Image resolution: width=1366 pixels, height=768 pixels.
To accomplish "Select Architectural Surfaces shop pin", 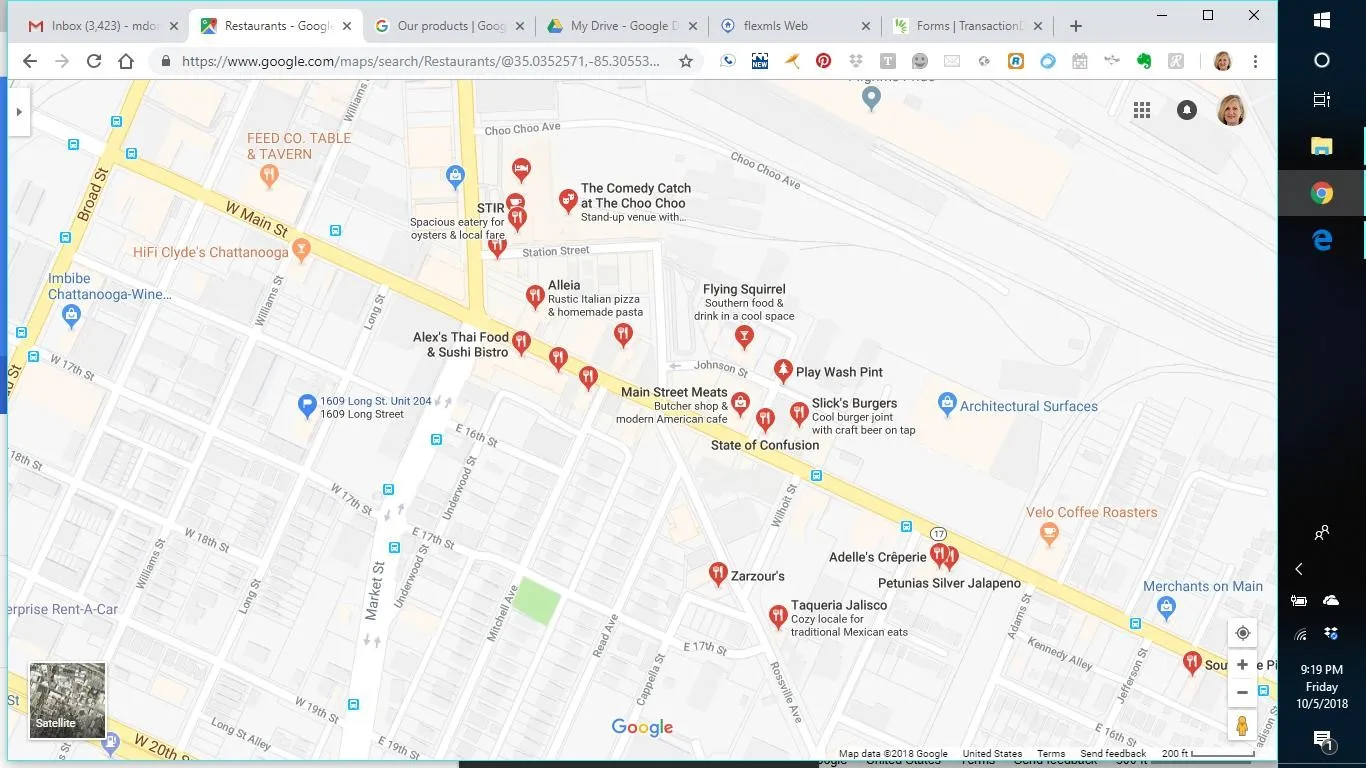I will point(947,404).
